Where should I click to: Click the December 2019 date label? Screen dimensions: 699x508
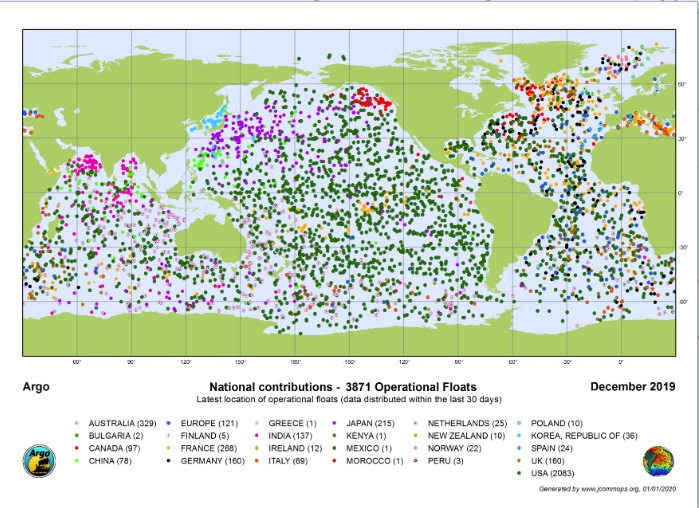point(632,386)
